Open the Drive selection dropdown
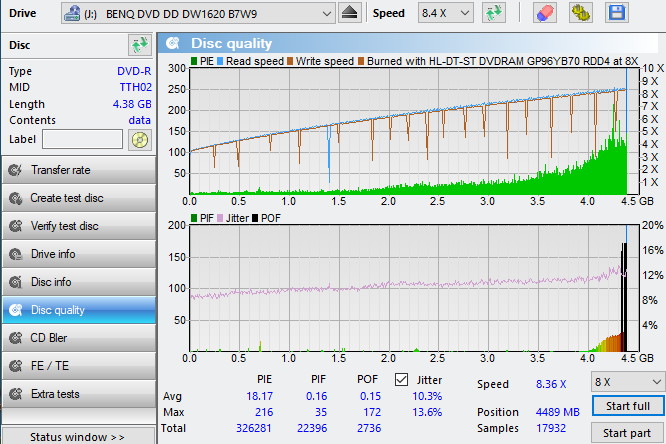This screenshot has height=444, width=666. (198, 13)
